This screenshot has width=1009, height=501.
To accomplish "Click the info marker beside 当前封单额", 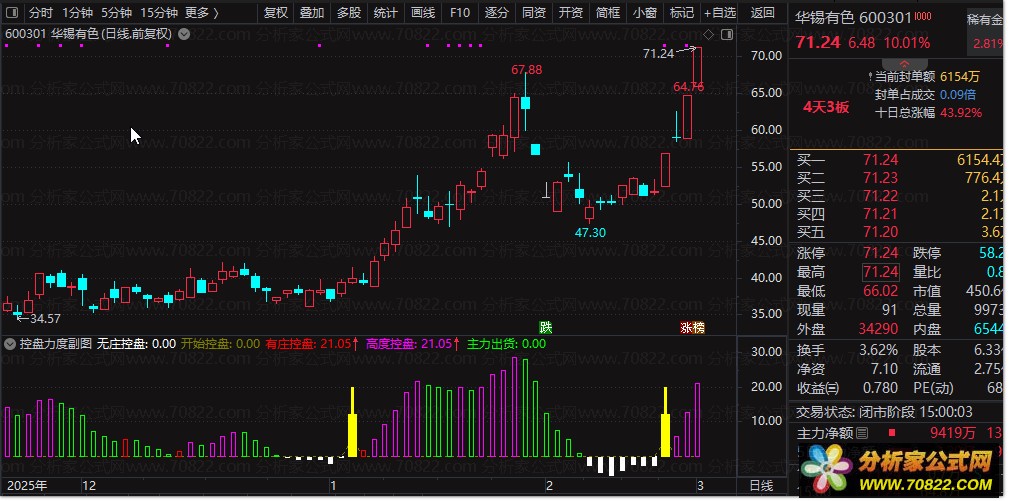I will coord(871,76).
